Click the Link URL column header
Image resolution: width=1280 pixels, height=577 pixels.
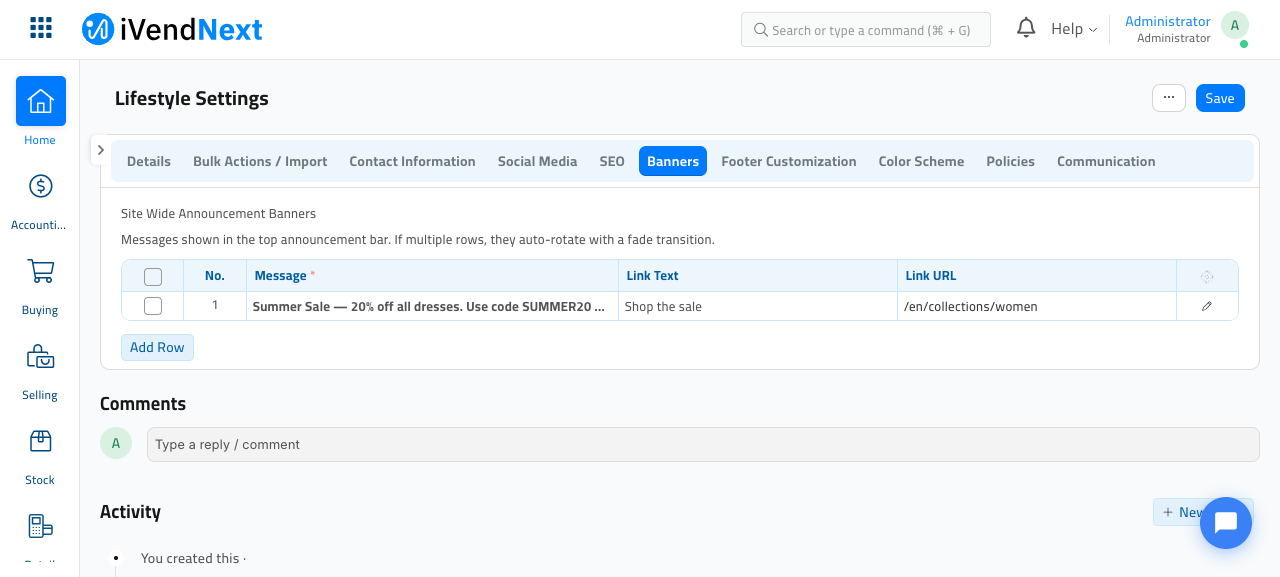click(x=1037, y=276)
